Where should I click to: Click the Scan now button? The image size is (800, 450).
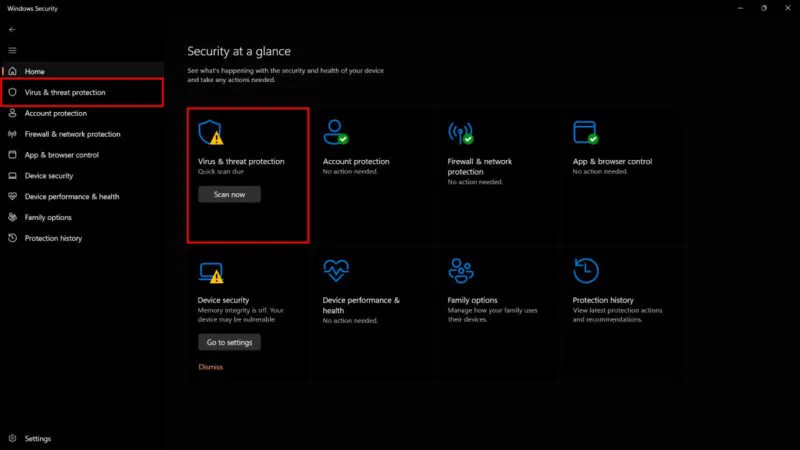[229, 194]
